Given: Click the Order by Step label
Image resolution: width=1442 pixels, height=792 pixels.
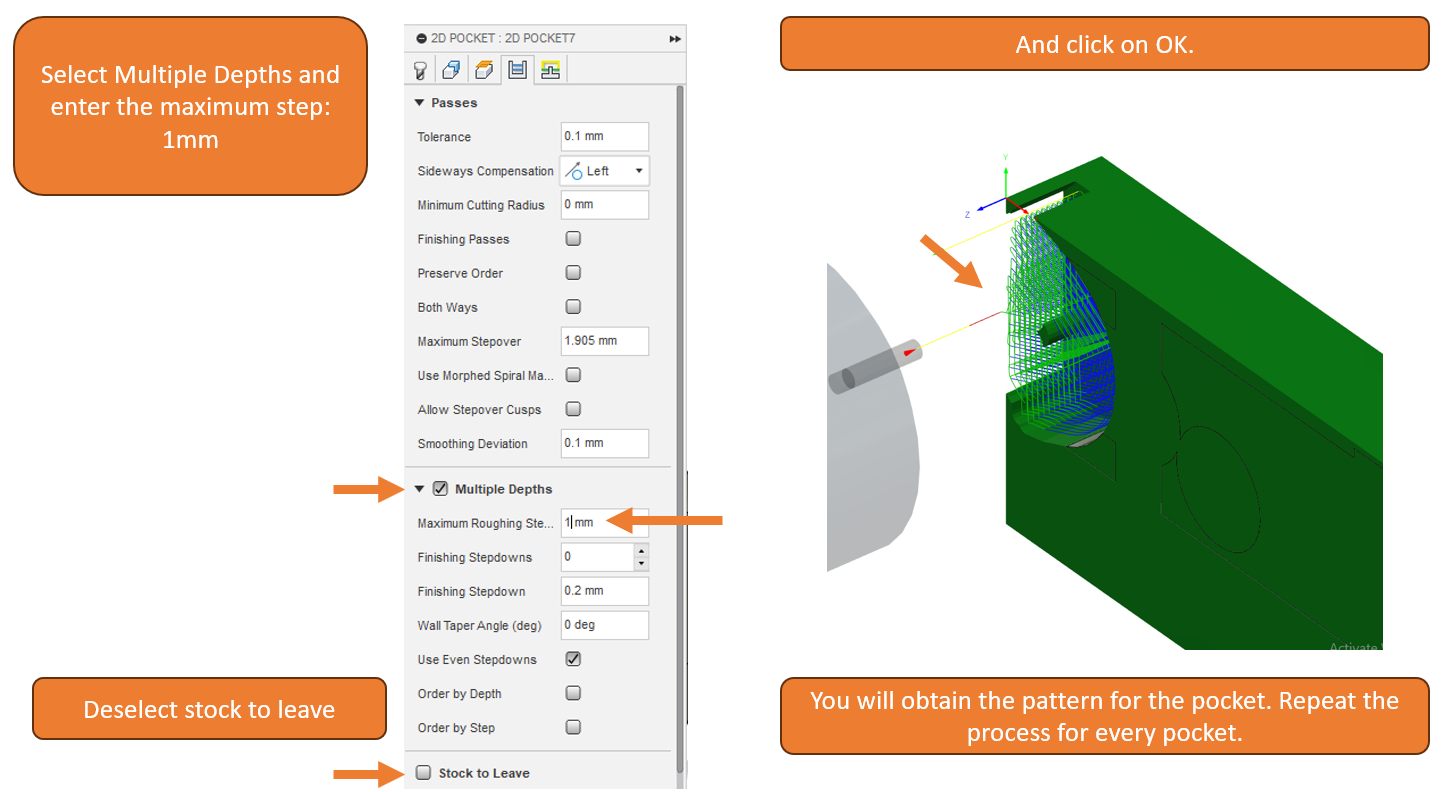Looking at the screenshot, I should click(456, 727).
